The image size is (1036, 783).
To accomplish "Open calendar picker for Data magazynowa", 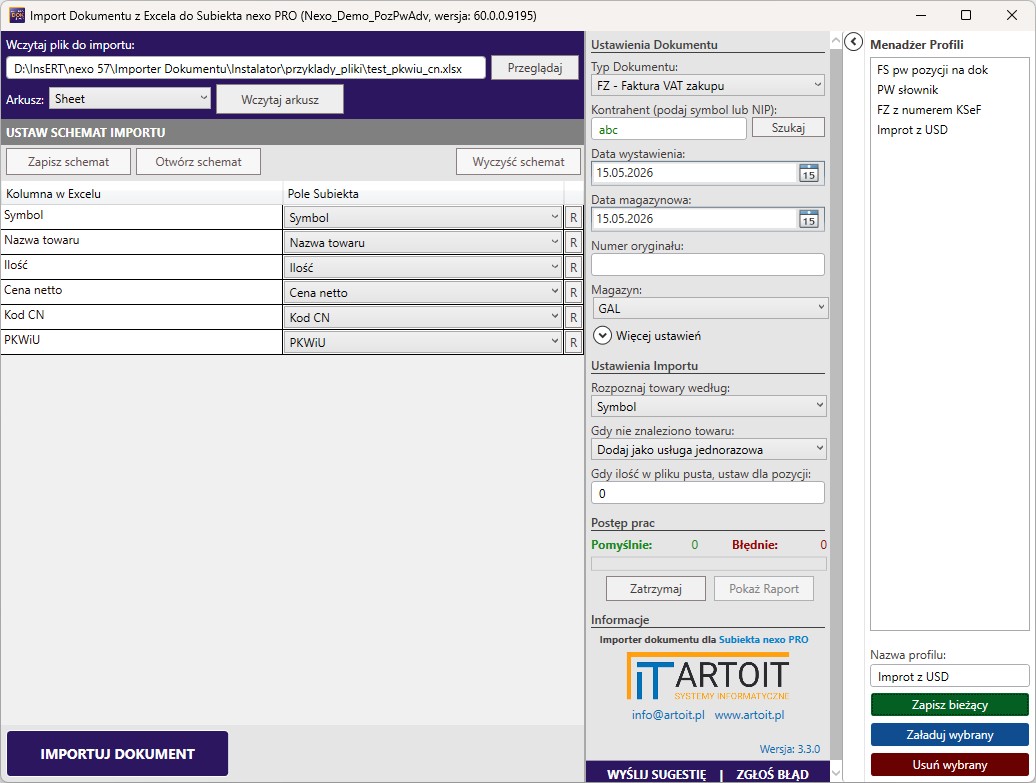I will tap(809, 219).
